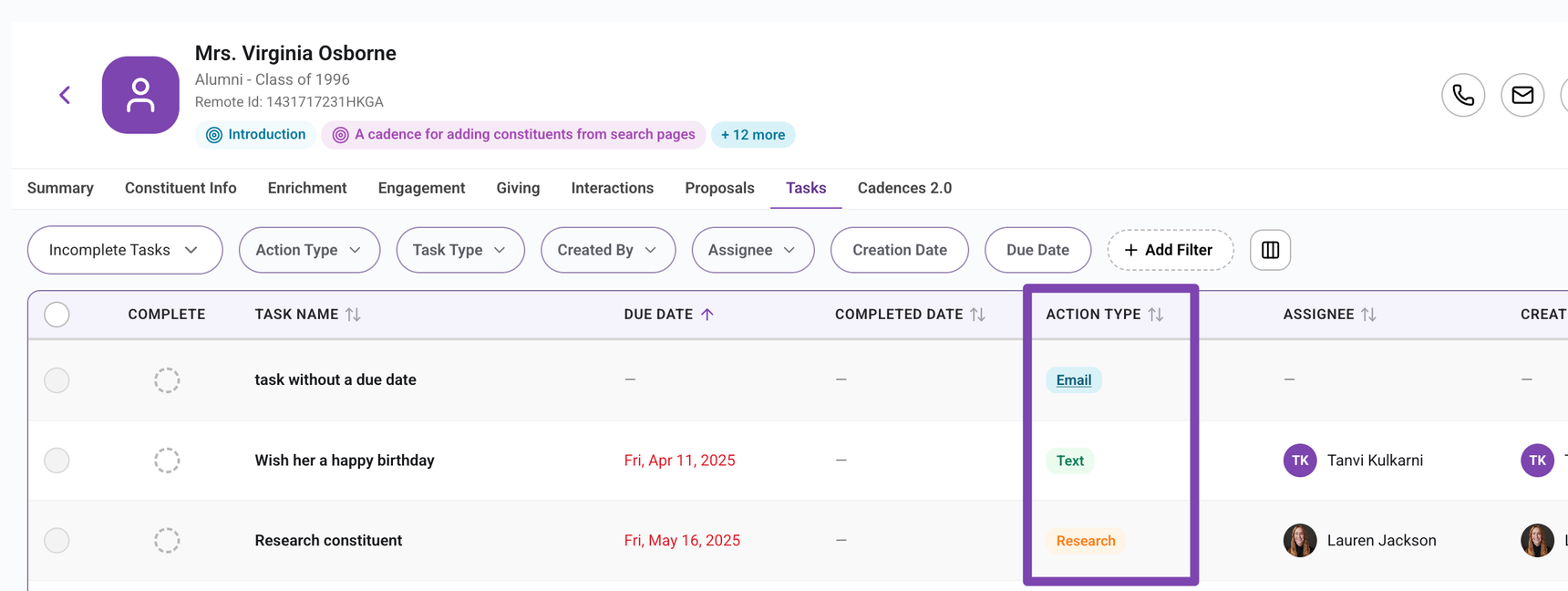Sort by Task Name arrows icon
The height and width of the screenshot is (591, 1568).
coord(354,315)
